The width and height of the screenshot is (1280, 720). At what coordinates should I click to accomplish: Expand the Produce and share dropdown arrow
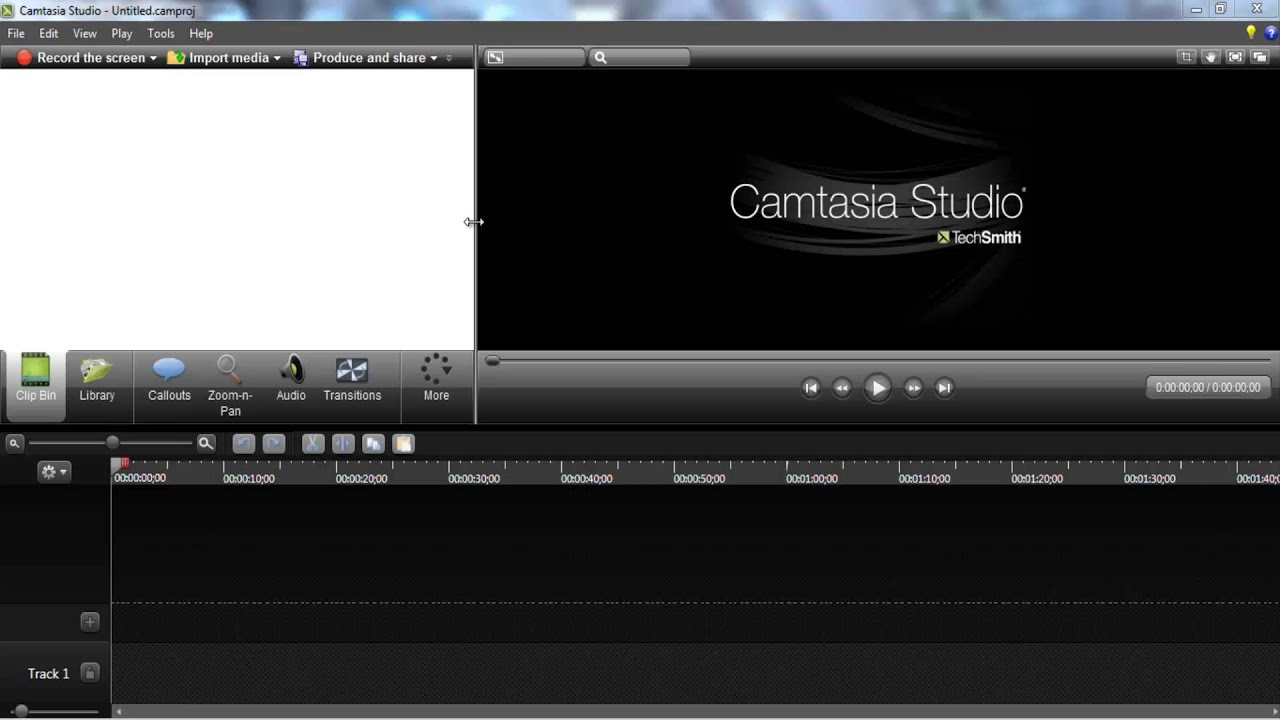point(434,58)
